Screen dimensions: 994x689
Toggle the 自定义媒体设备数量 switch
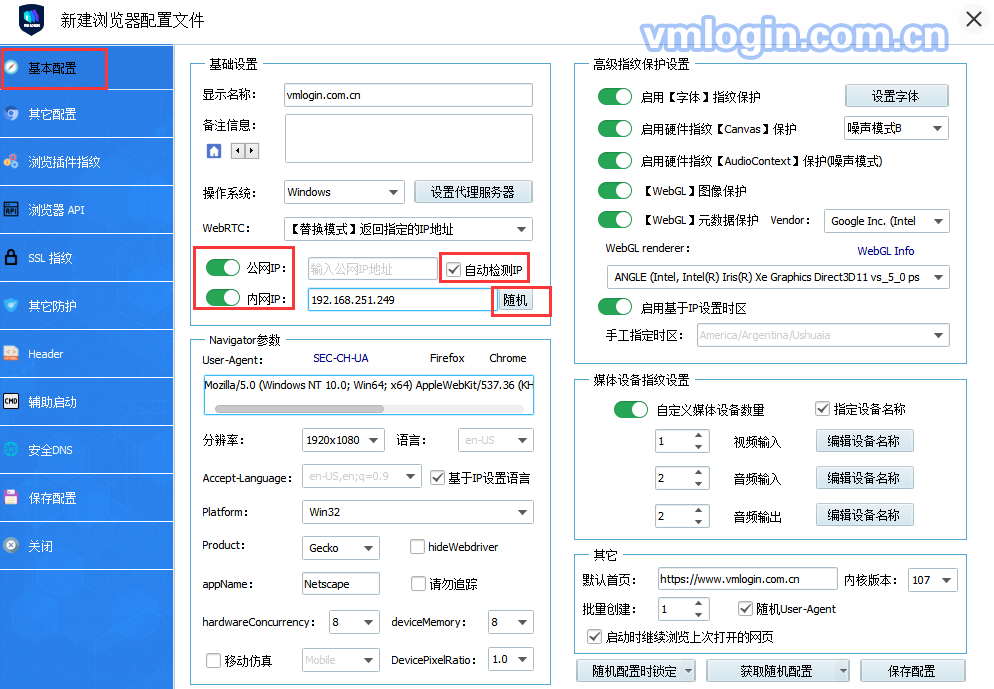tap(631, 409)
